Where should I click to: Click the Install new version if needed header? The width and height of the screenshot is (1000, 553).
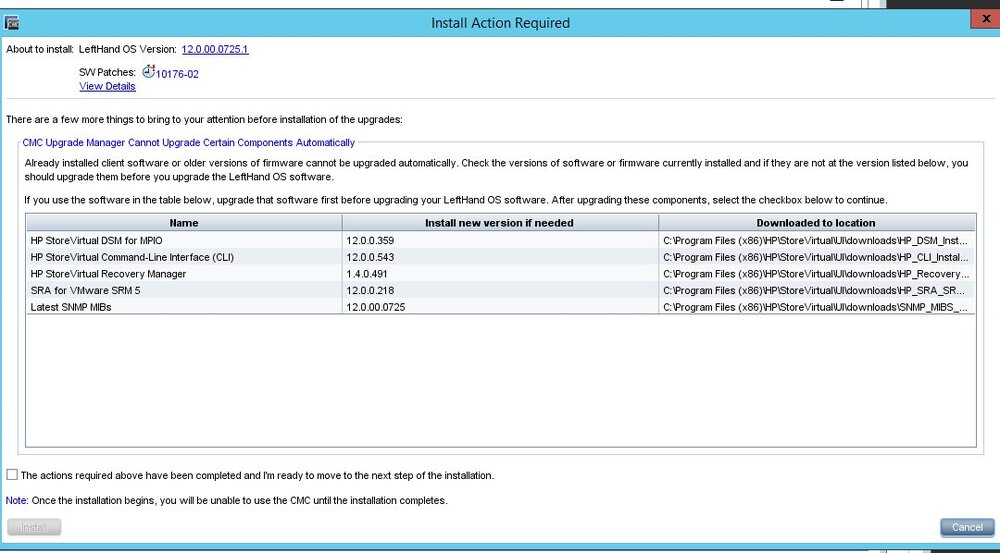pos(499,223)
